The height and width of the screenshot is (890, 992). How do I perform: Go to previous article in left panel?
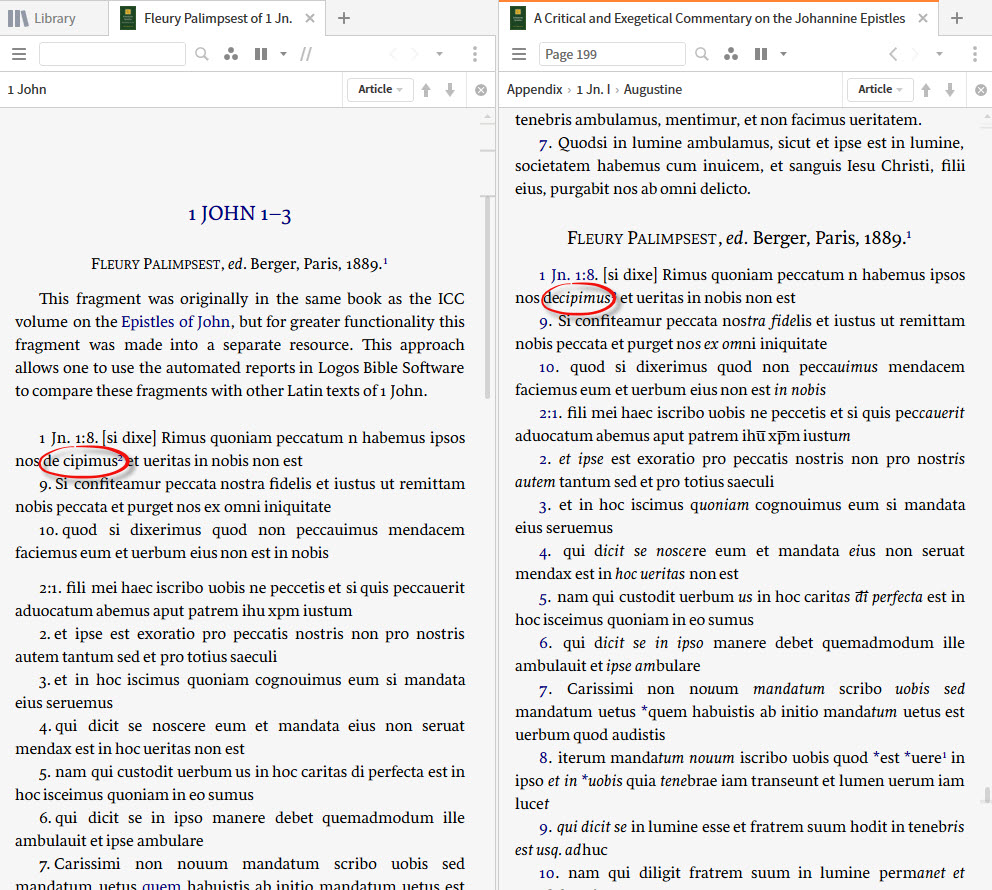tap(426, 90)
